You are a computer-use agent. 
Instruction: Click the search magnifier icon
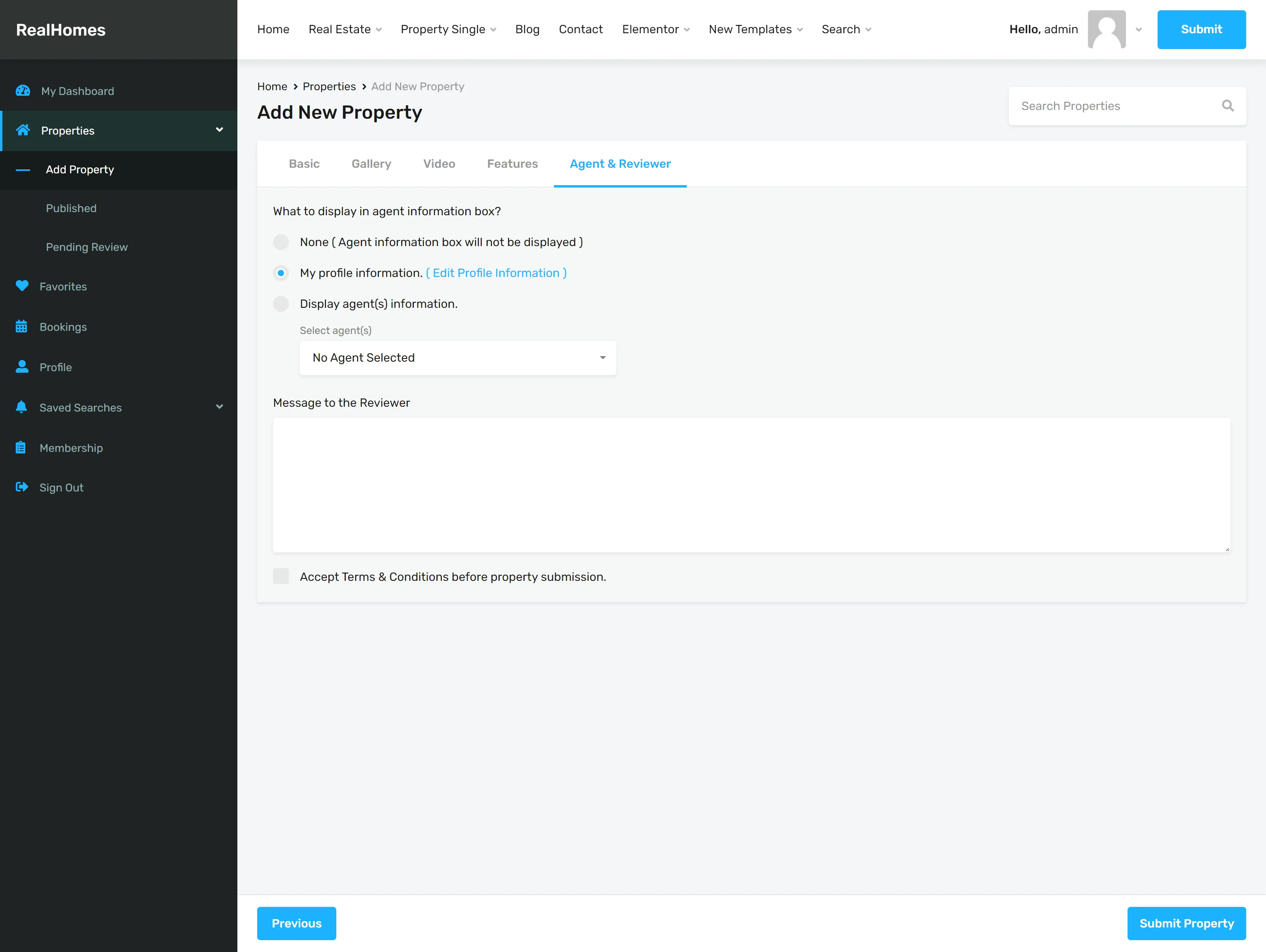(1228, 105)
